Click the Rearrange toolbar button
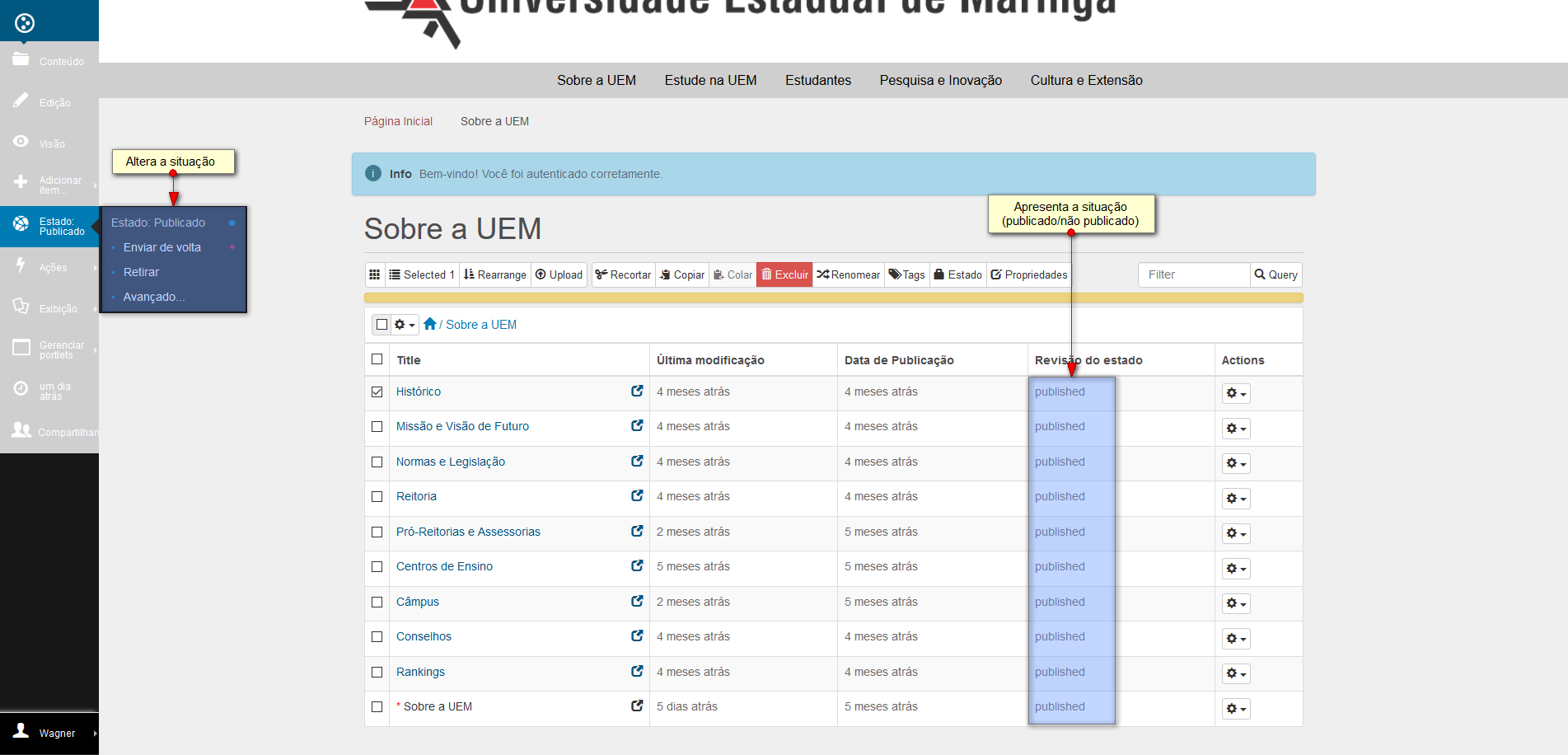 (494, 274)
